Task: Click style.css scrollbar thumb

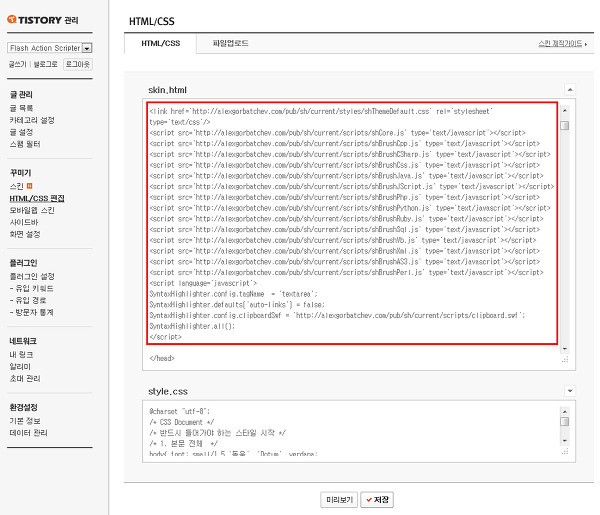Action: [x=564, y=421]
